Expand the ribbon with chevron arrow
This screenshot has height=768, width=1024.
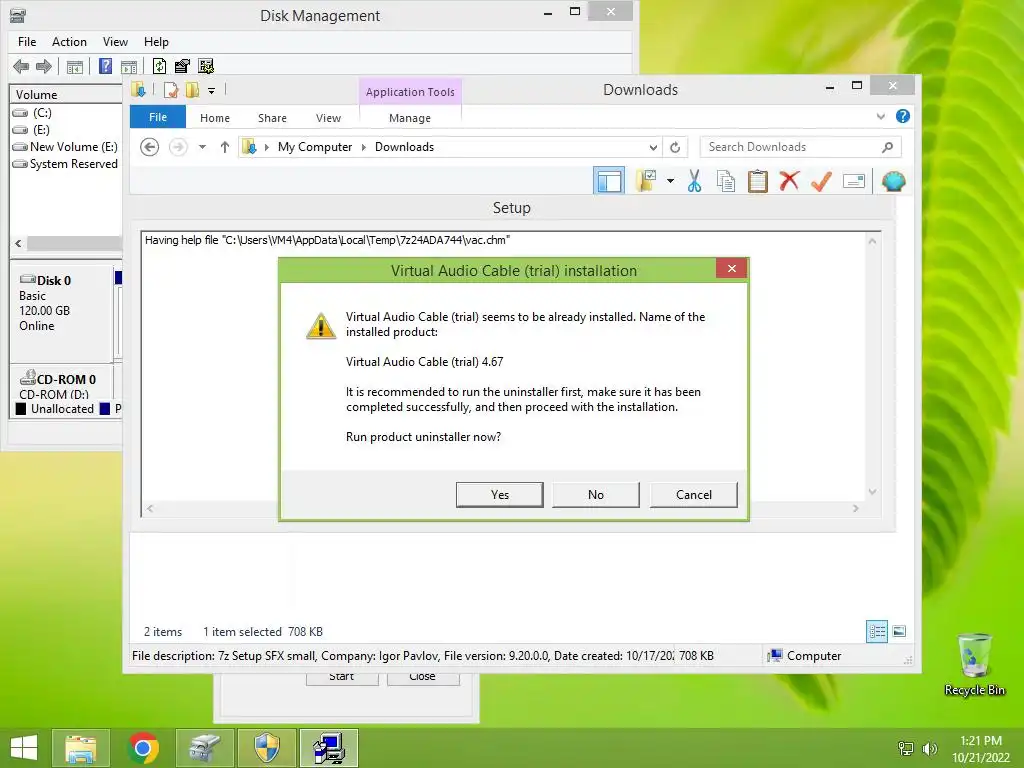[x=880, y=117]
